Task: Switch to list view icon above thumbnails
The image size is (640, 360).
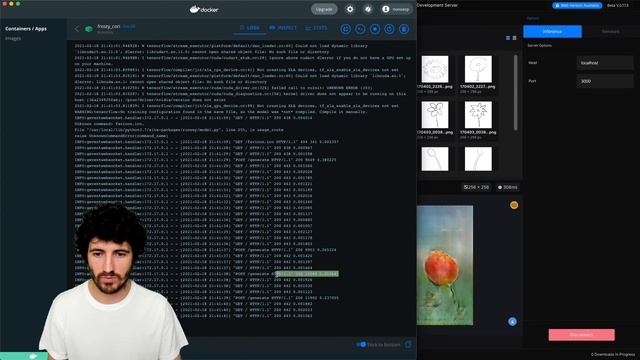Action: coord(514,38)
